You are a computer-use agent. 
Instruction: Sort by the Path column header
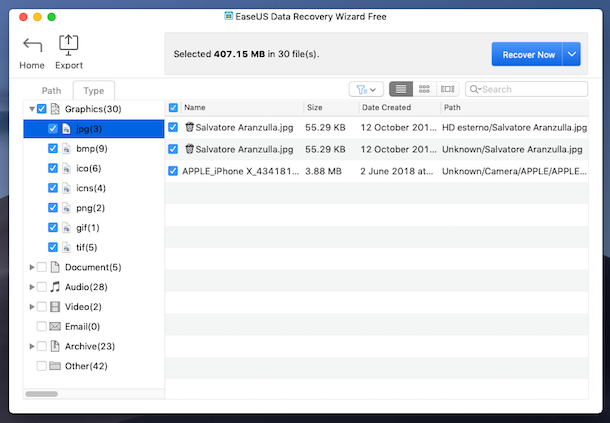point(514,108)
